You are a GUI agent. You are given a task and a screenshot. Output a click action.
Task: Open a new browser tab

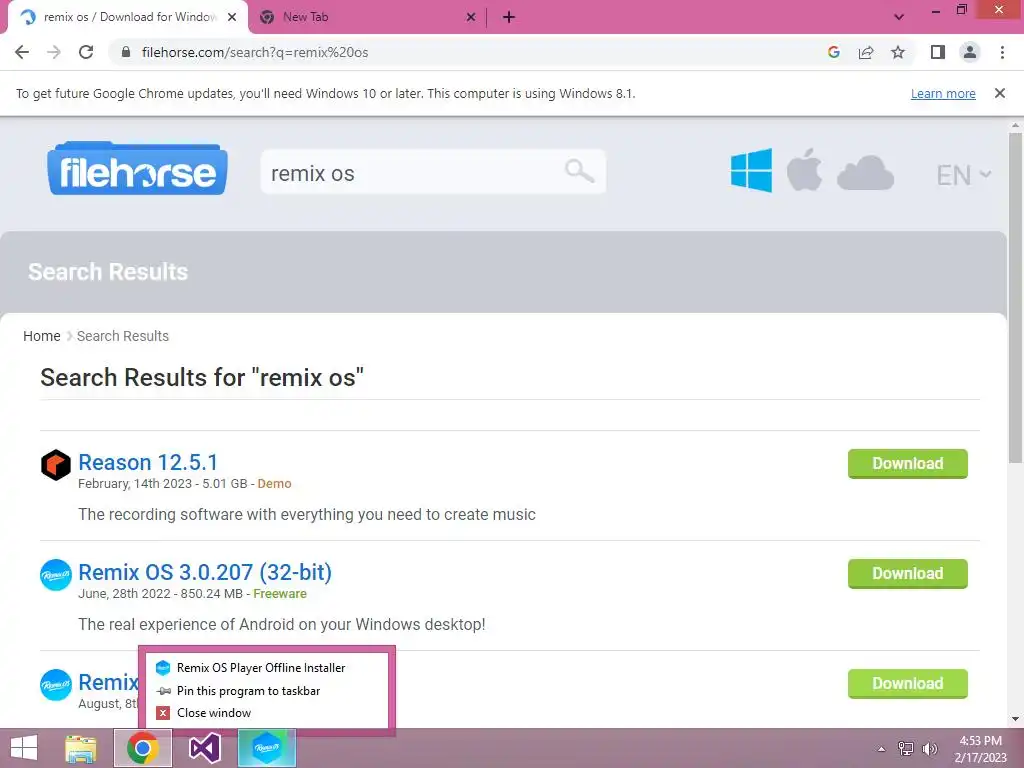tap(509, 17)
